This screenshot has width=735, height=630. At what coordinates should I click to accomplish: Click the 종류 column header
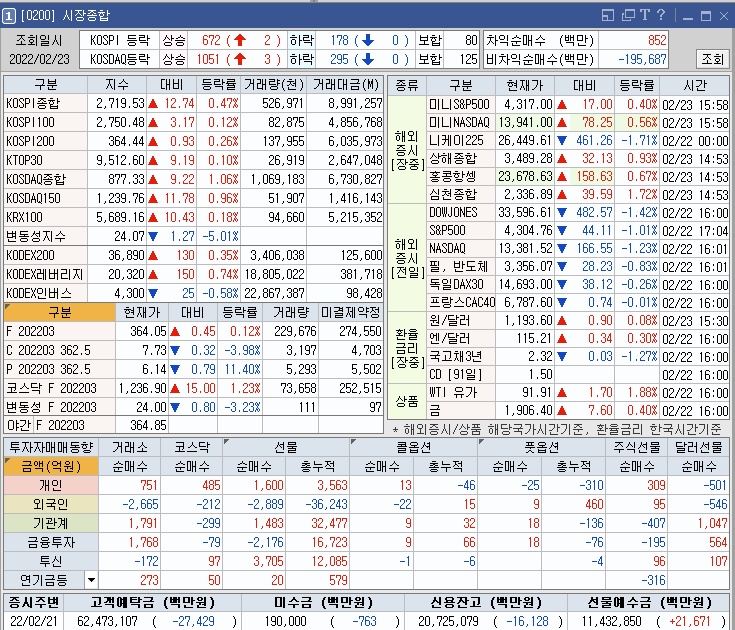coord(407,85)
